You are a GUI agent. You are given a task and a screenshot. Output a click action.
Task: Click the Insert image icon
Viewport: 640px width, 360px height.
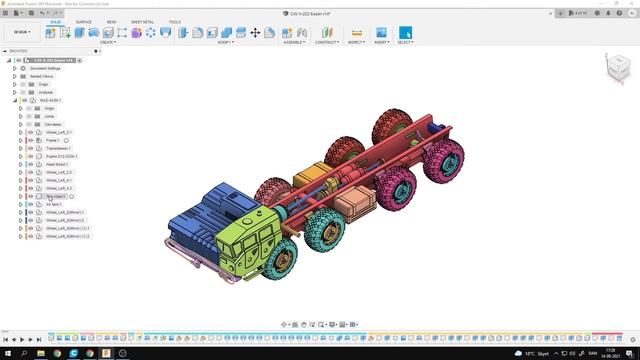(x=381, y=33)
